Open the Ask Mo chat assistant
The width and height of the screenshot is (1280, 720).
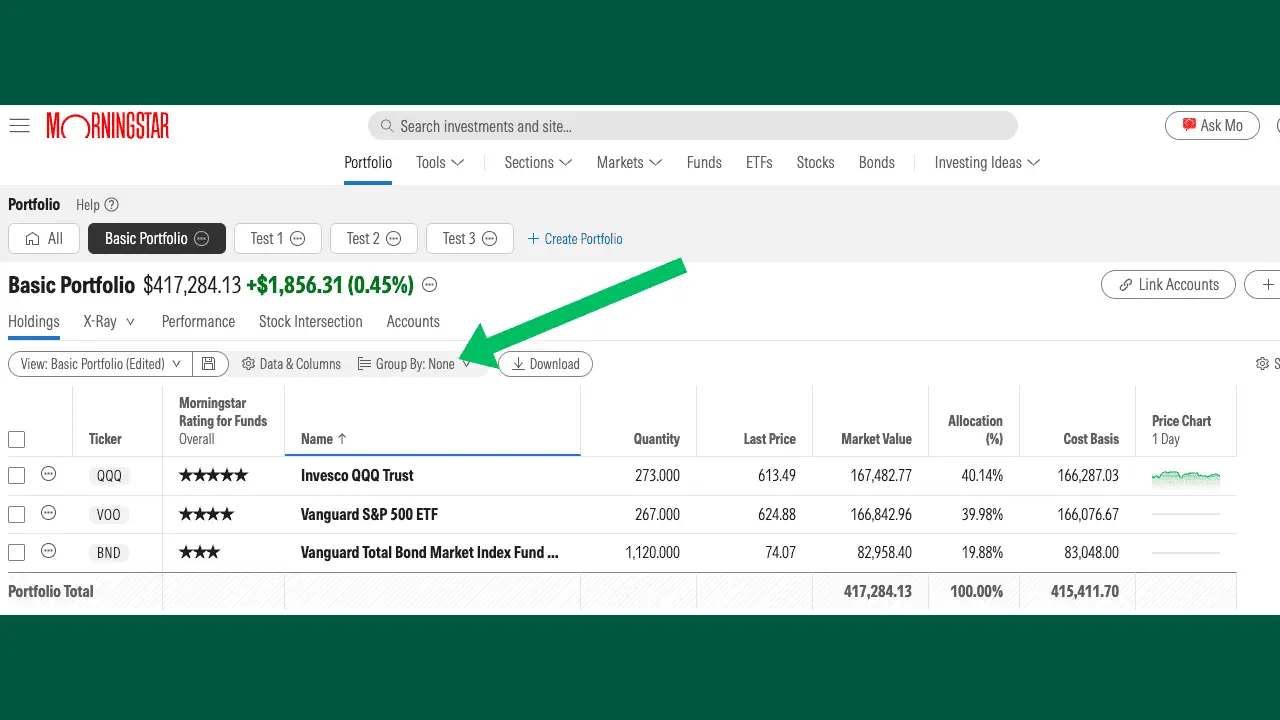point(1212,125)
